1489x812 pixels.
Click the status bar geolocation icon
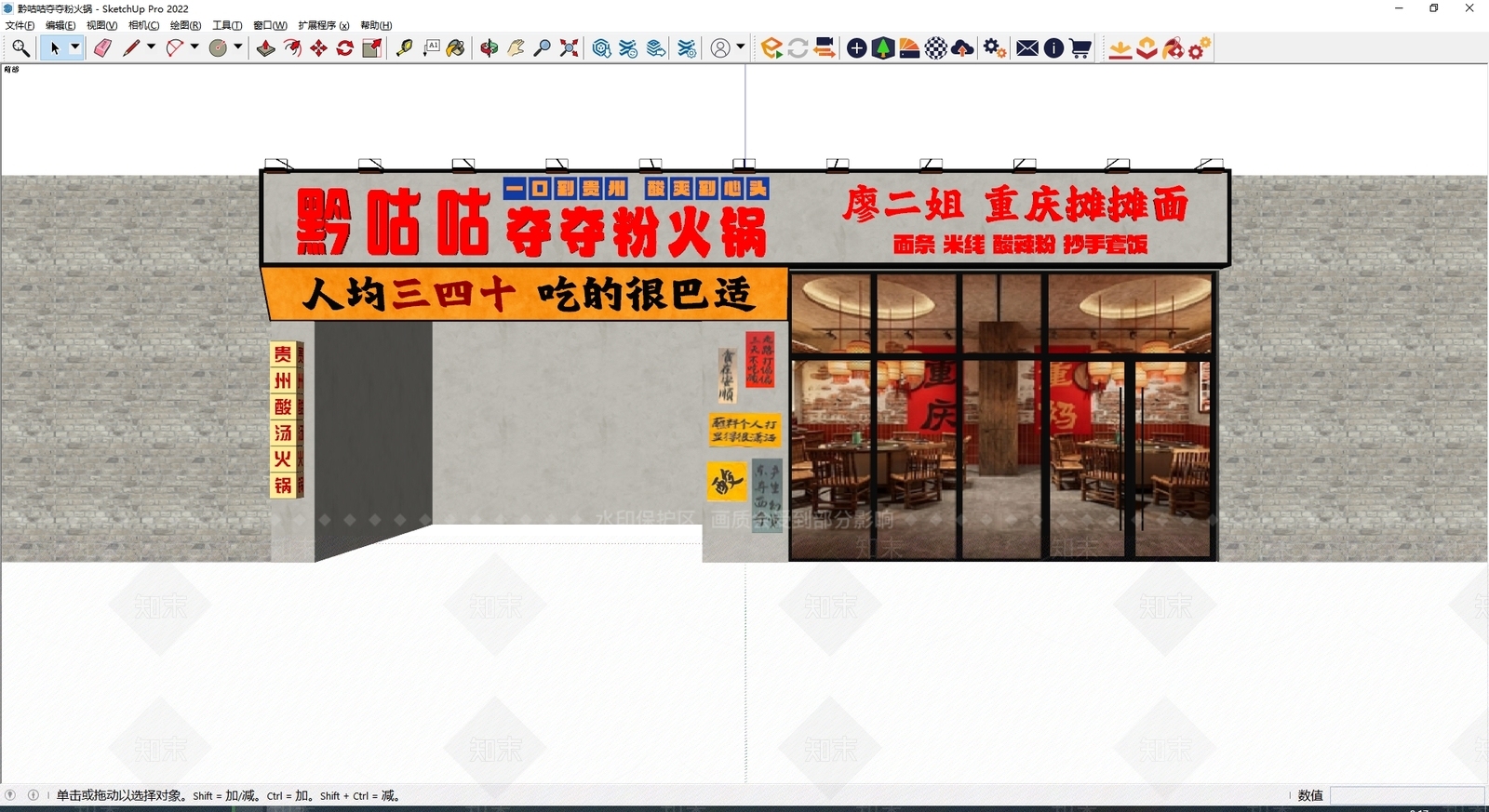pos(11,795)
